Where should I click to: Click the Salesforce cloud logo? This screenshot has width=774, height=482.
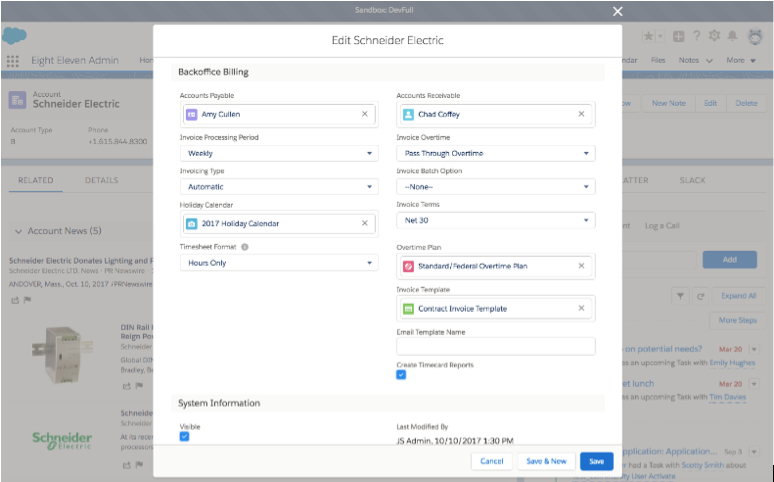click(x=14, y=36)
